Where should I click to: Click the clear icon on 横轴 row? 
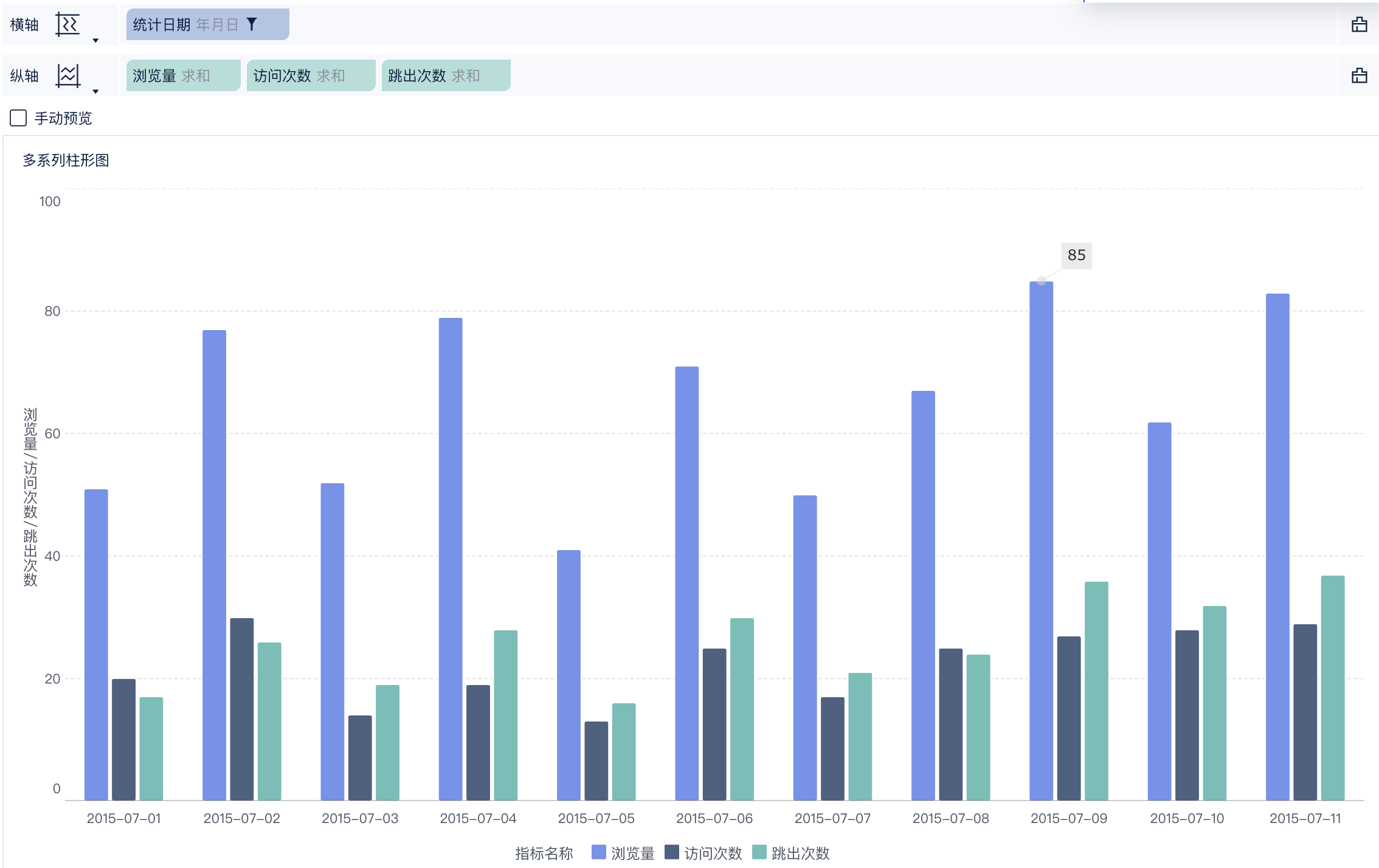(1359, 25)
